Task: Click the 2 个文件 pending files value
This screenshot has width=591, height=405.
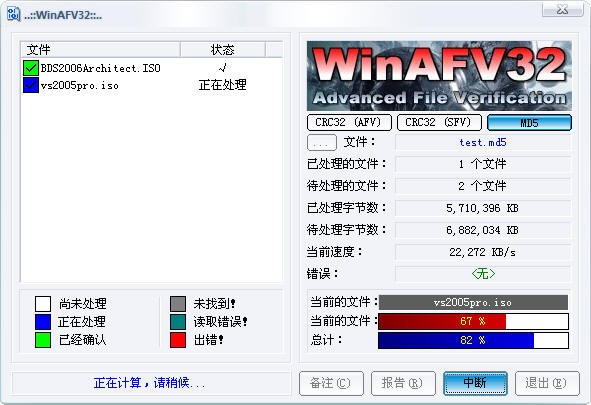Action: tap(483, 186)
